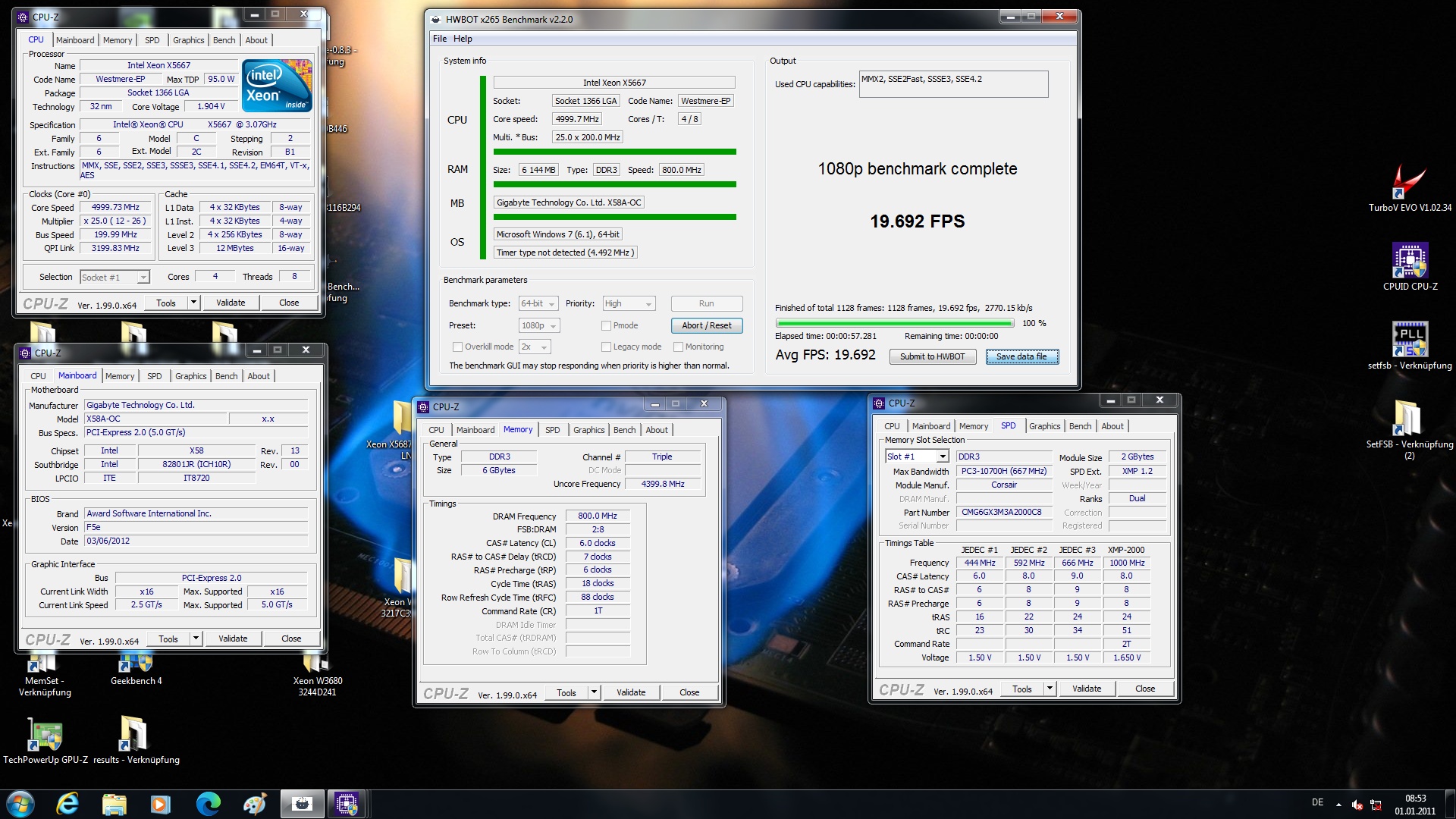1456x819 pixels.
Task: Open the Overkill 2x multiplier dropdown
Action: click(x=535, y=347)
